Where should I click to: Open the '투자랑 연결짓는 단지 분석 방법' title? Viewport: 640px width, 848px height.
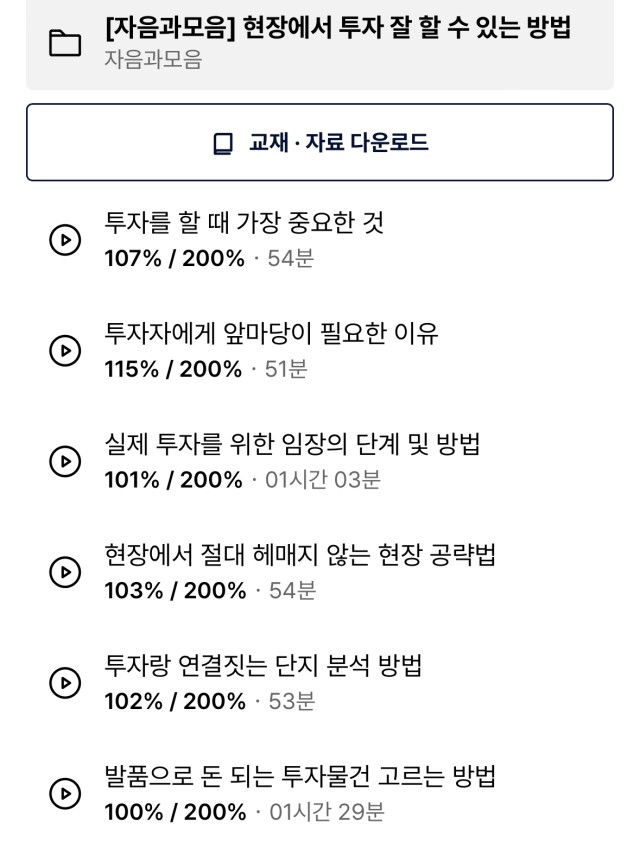pos(263,666)
